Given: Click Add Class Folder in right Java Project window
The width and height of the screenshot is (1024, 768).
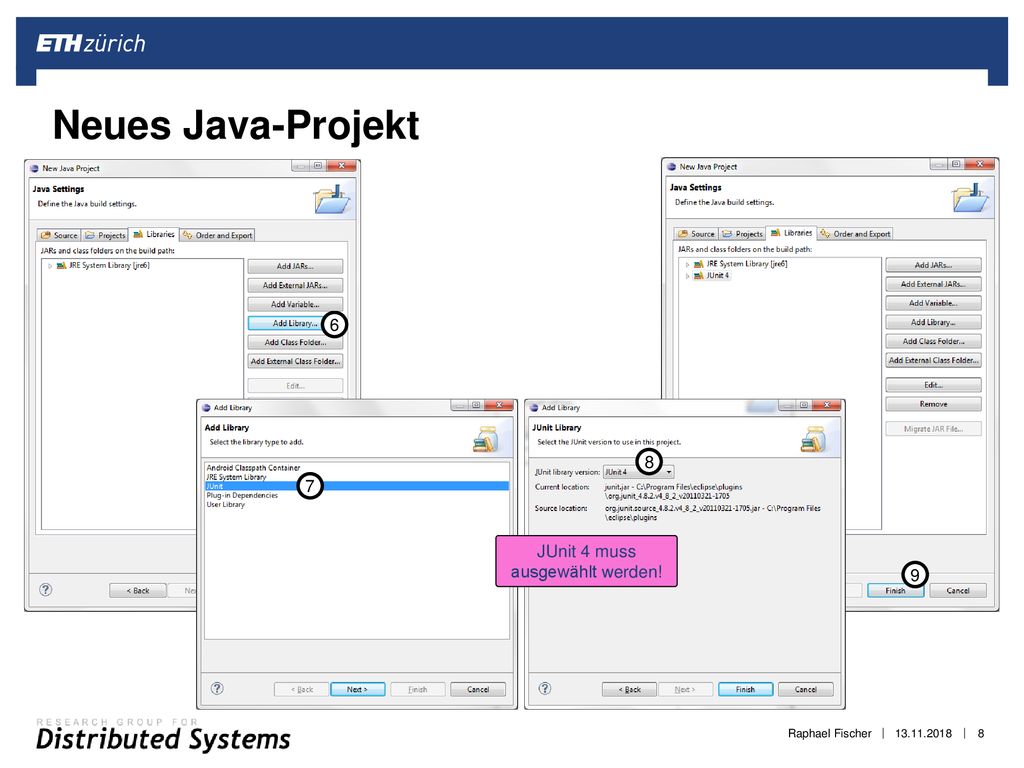Looking at the screenshot, I should pyautogui.click(x=933, y=341).
